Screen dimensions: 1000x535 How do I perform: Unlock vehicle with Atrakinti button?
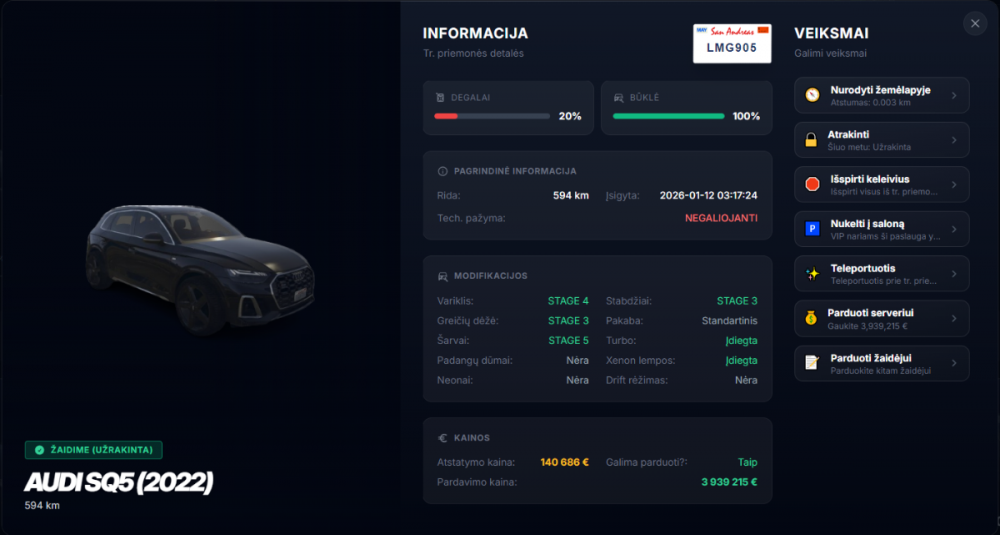click(881, 140)
